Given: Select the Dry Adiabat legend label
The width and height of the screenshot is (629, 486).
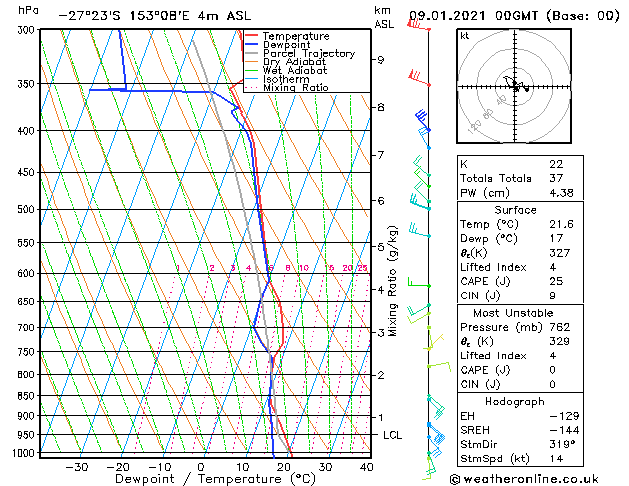Looking at the screenshot, I should tap(294, 62).
